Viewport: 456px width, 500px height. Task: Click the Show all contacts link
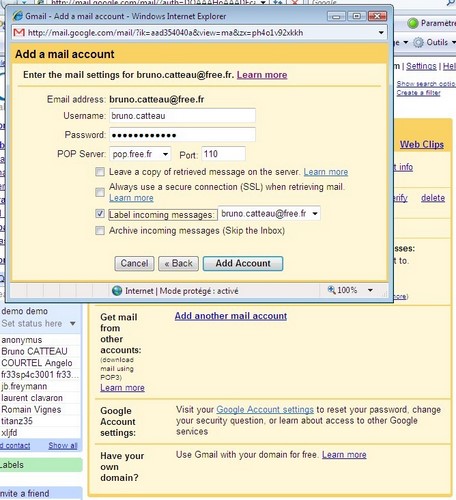[x=63, y=446]
